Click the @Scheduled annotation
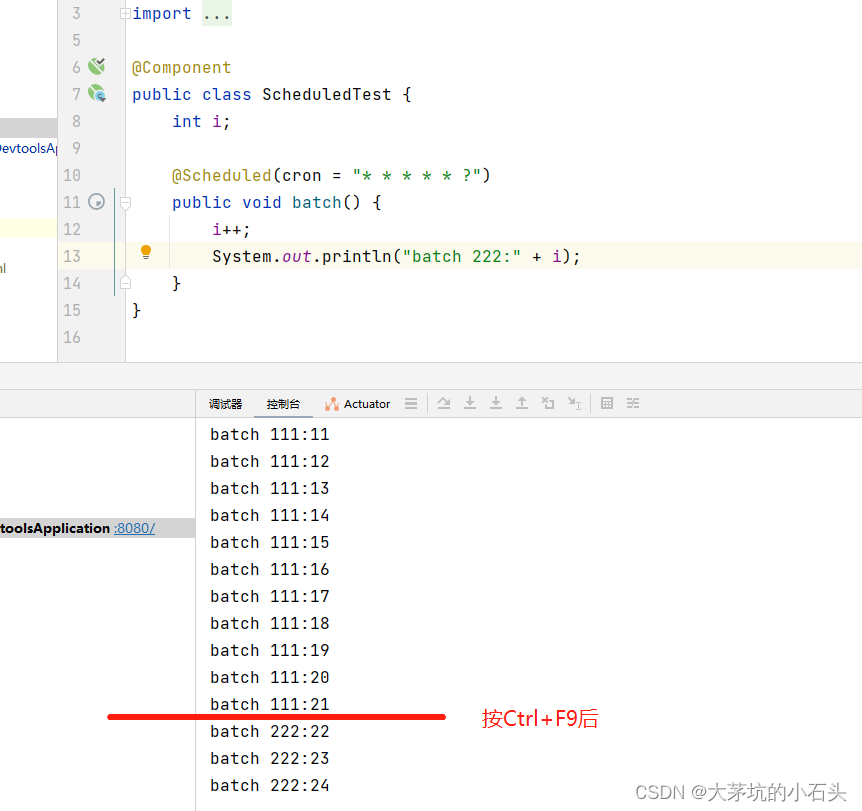 click(x=222, y=175)
